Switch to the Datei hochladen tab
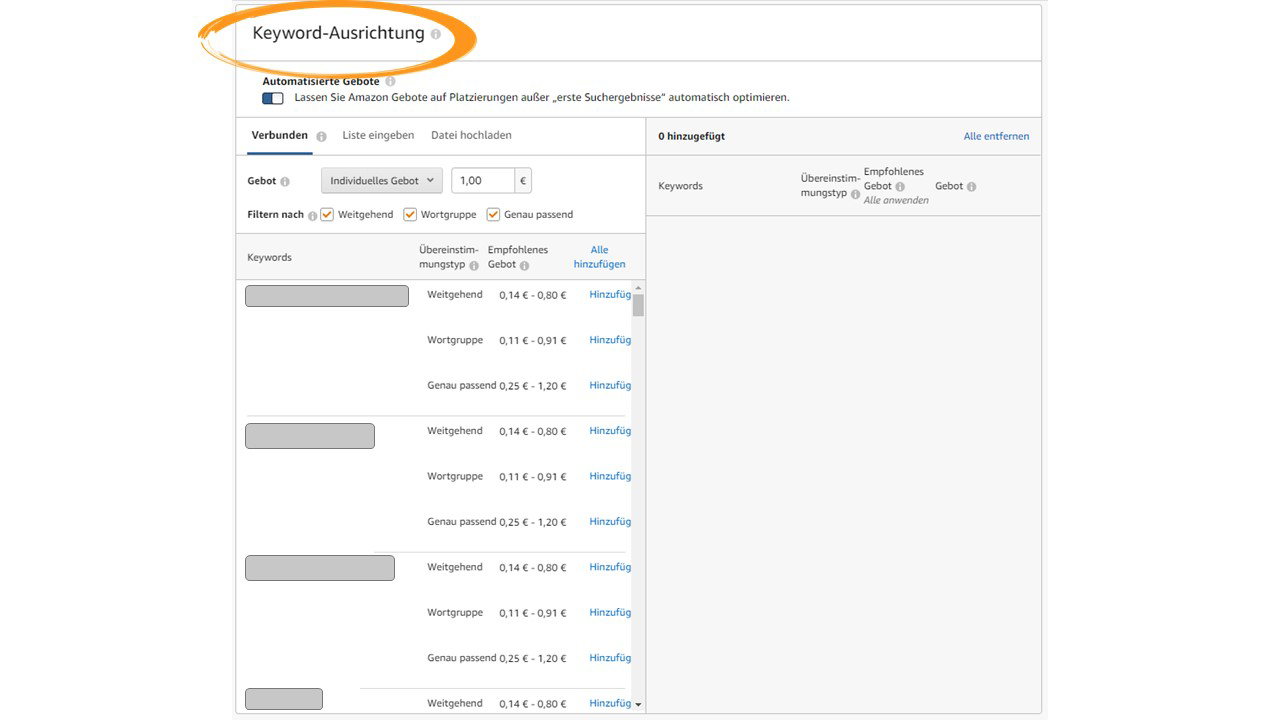Viewport: 1280px width, 720px height. click(x=471, y=135)
